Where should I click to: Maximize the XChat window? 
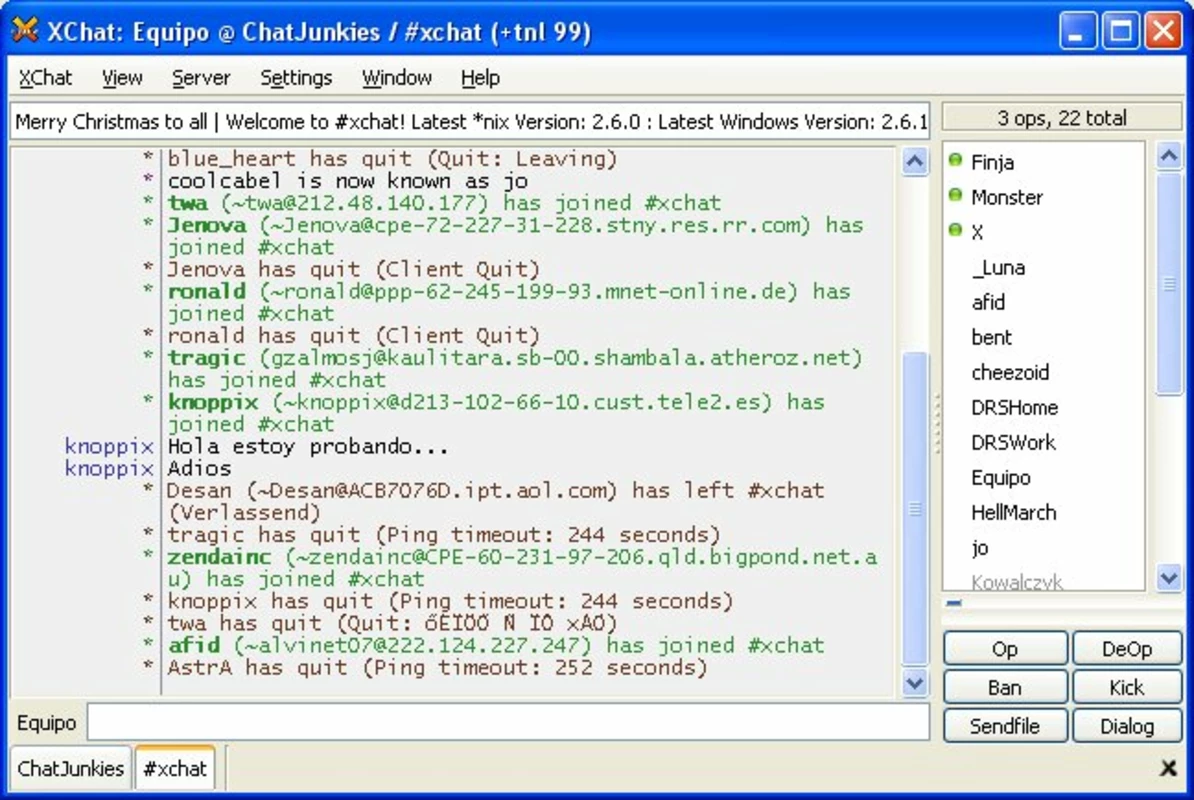pyautogui.click(x=1120, y=31)
